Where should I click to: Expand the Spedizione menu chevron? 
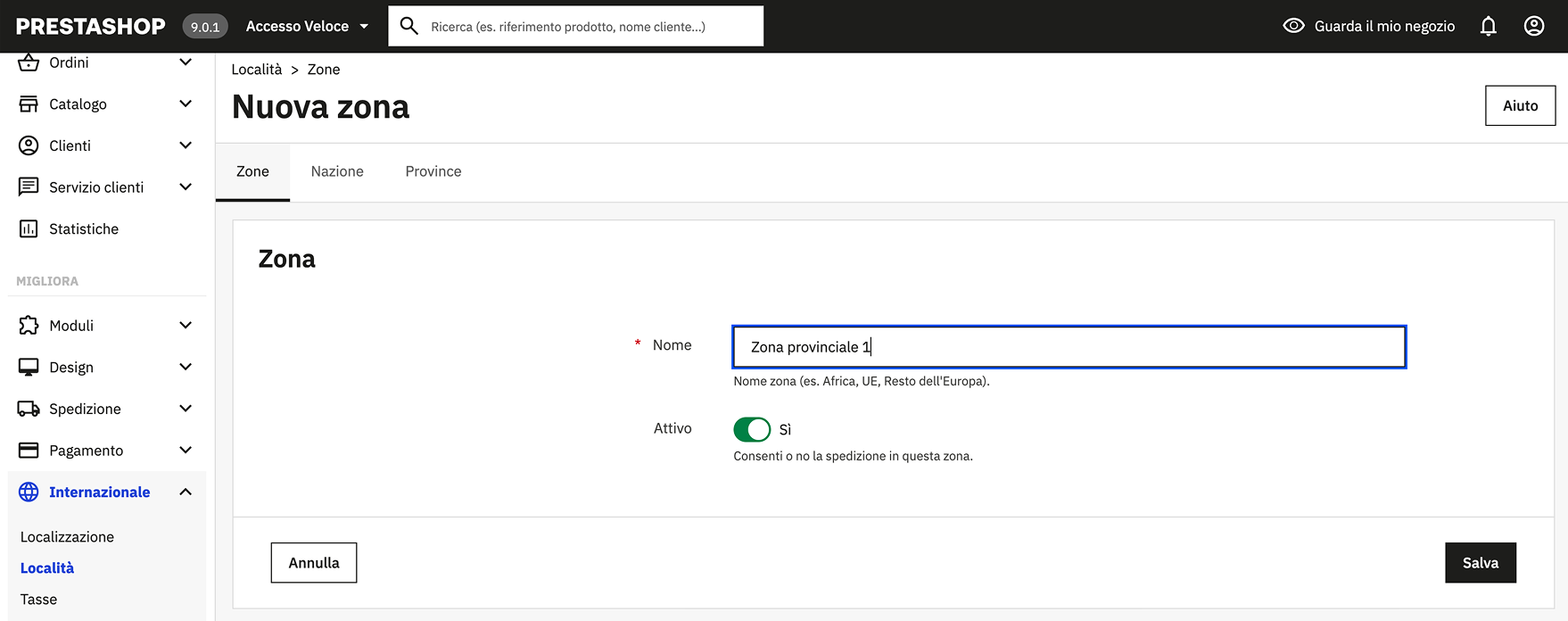coord(186,409)
